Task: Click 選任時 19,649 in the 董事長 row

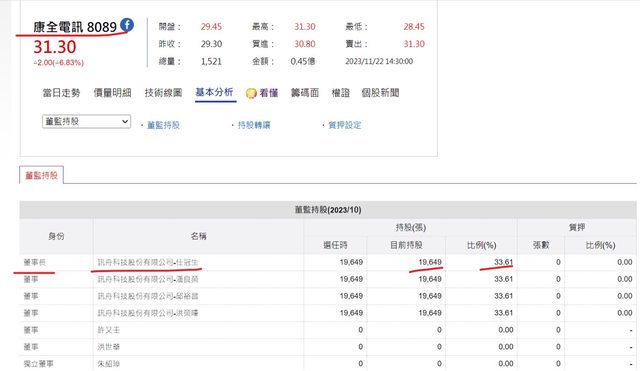Action: 351,262
